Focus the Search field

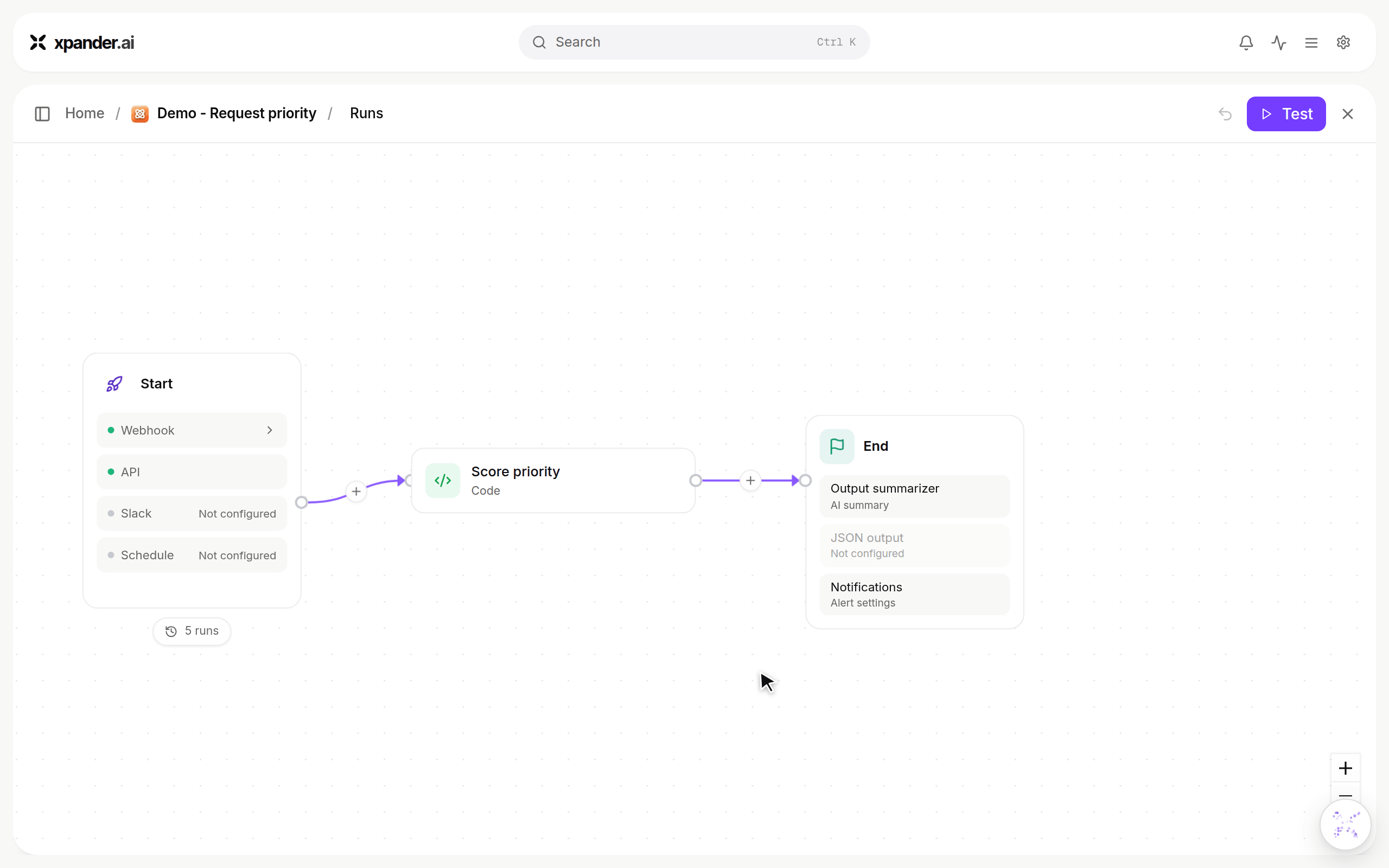tap(694, 42)
